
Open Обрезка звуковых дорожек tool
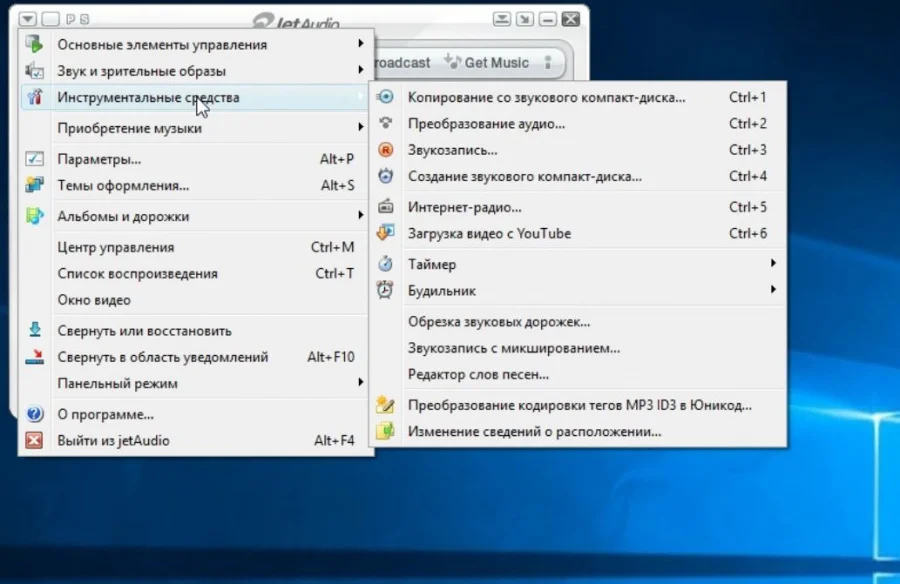(x=578, y=322)
